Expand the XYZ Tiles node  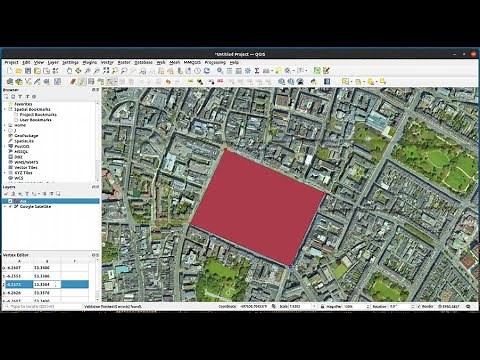tap(5, 173)
